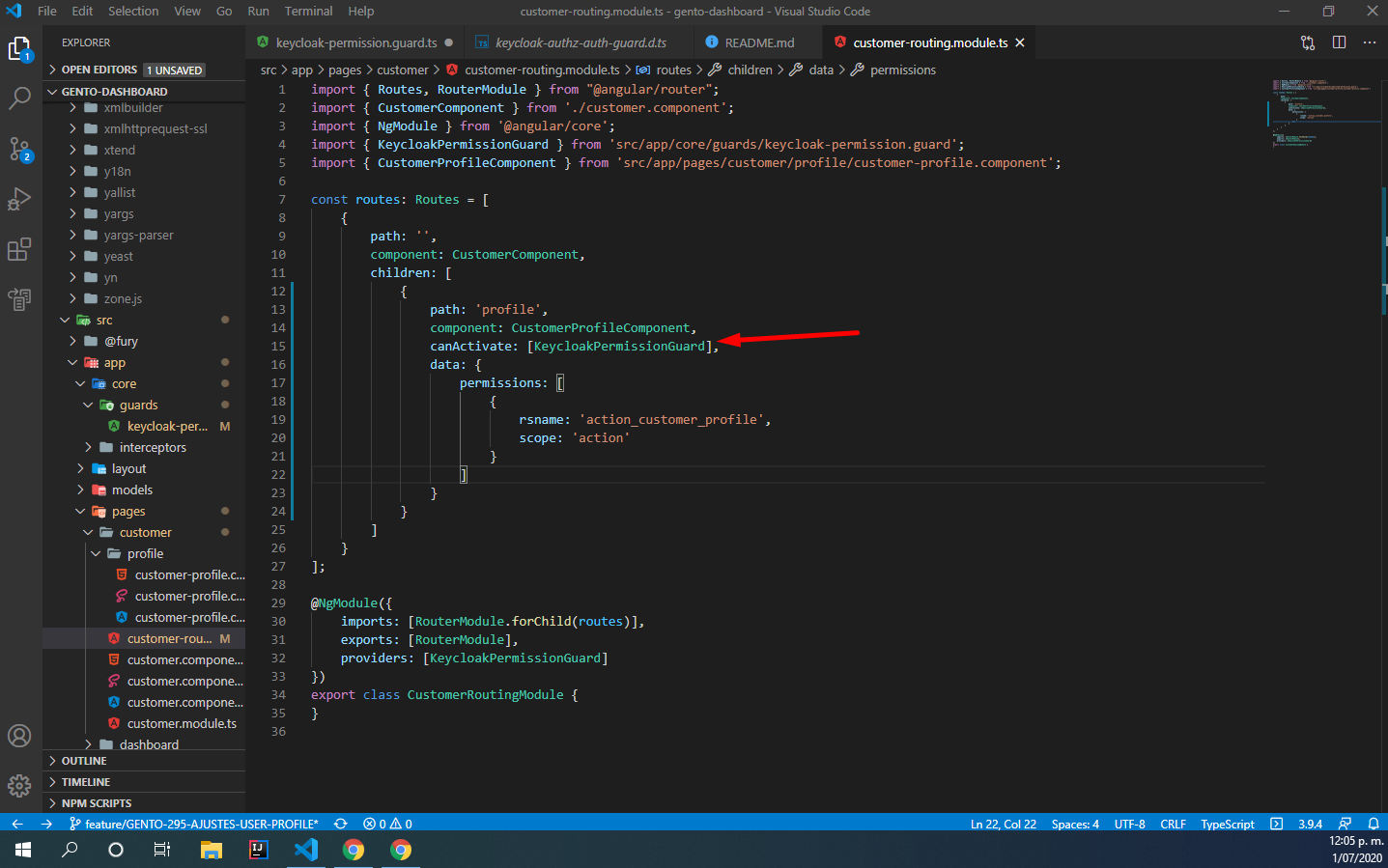The height and width of the screenshot is (868, 1388).
Task: Click Ln 22, Col 22 in status bar
Action: tap(1003, 824)
